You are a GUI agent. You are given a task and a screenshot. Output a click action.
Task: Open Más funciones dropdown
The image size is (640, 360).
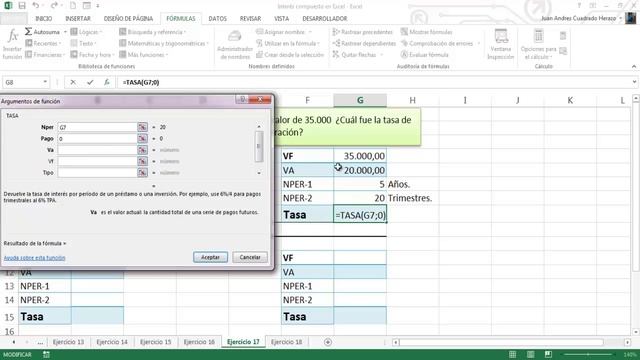143,55
